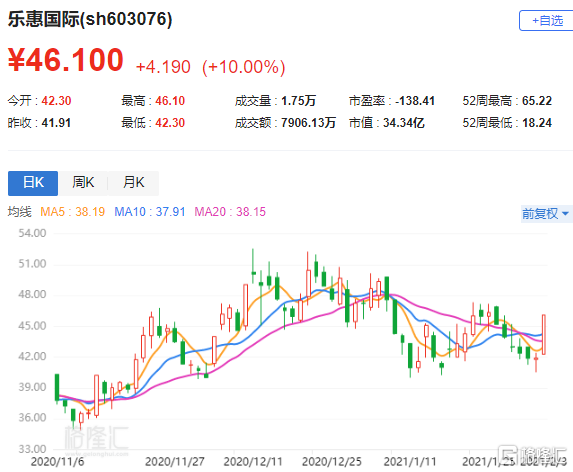Screen dimensions: 573x472
Task: Click the change amount +4.190
Action: click(163, 67)
